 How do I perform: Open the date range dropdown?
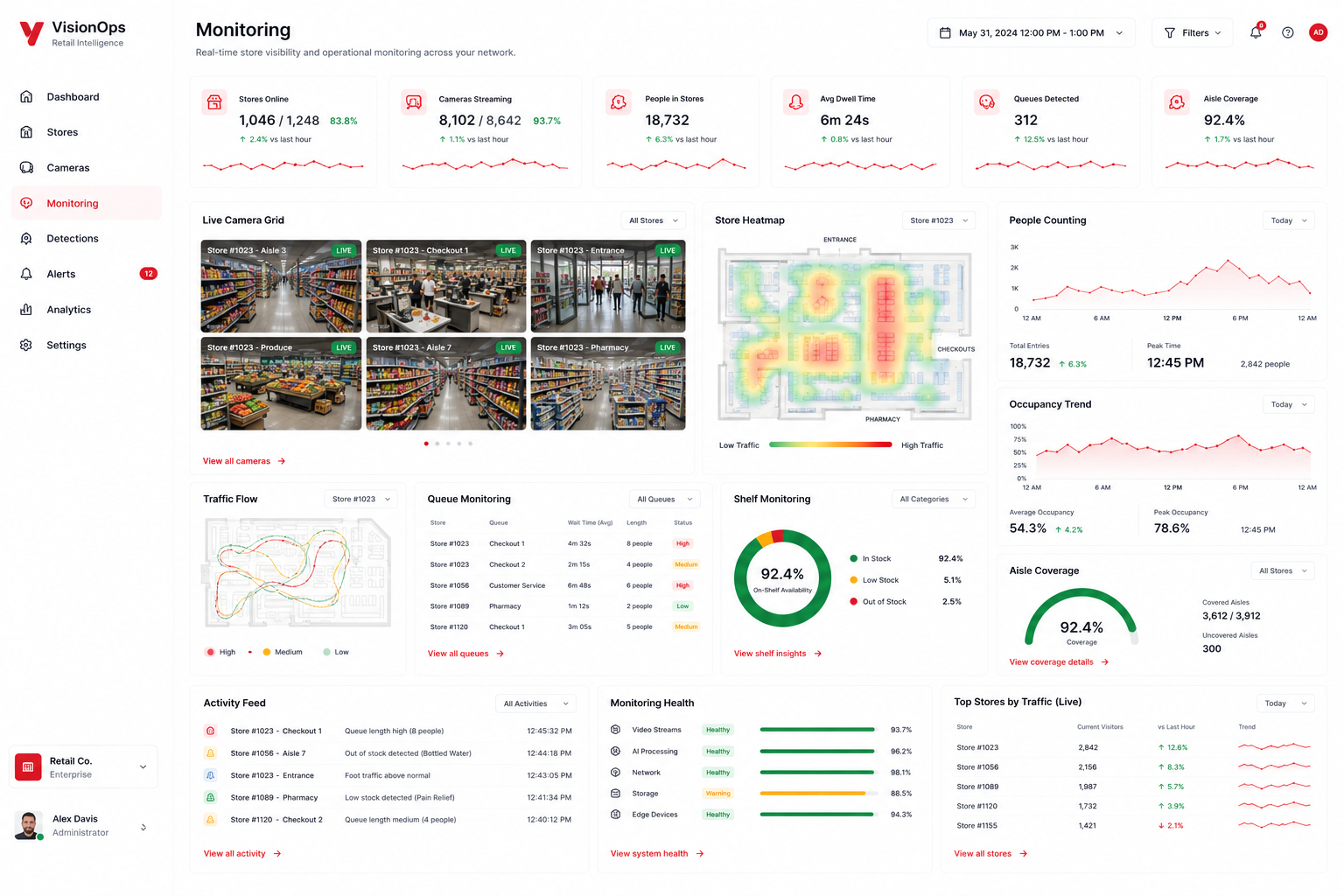tap(1031, 32)
